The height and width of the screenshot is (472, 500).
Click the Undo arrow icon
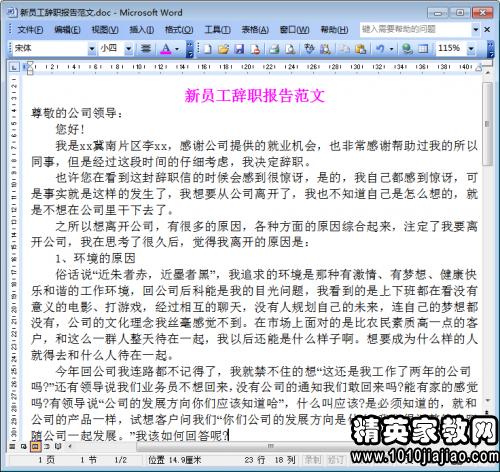(x=380, y=49)
